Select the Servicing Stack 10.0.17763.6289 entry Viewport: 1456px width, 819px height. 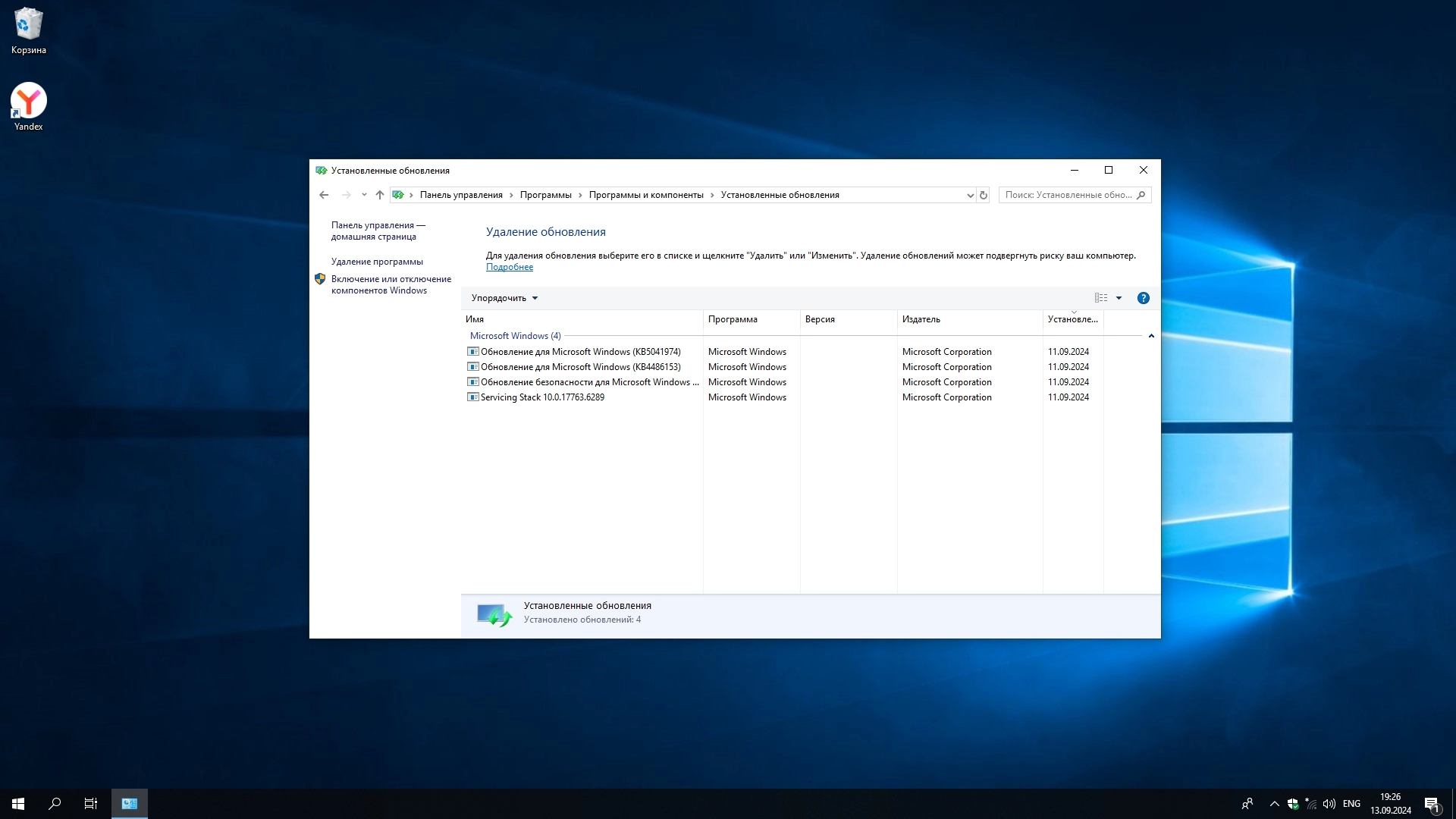[x=542, y=397]
